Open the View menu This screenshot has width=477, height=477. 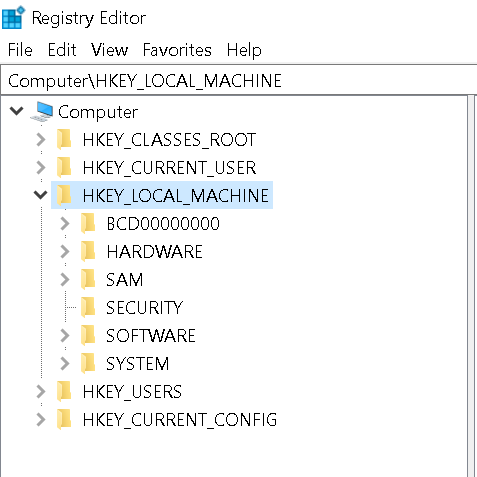pos(109,50)
